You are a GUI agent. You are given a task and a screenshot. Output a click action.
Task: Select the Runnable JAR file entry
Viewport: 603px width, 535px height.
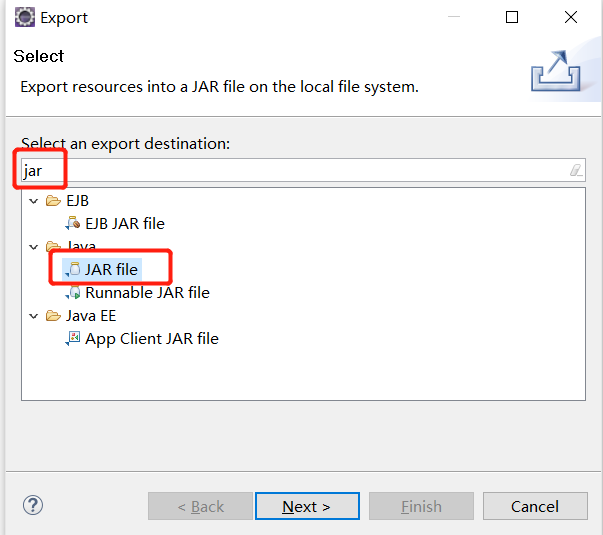(x=147, y=293)
